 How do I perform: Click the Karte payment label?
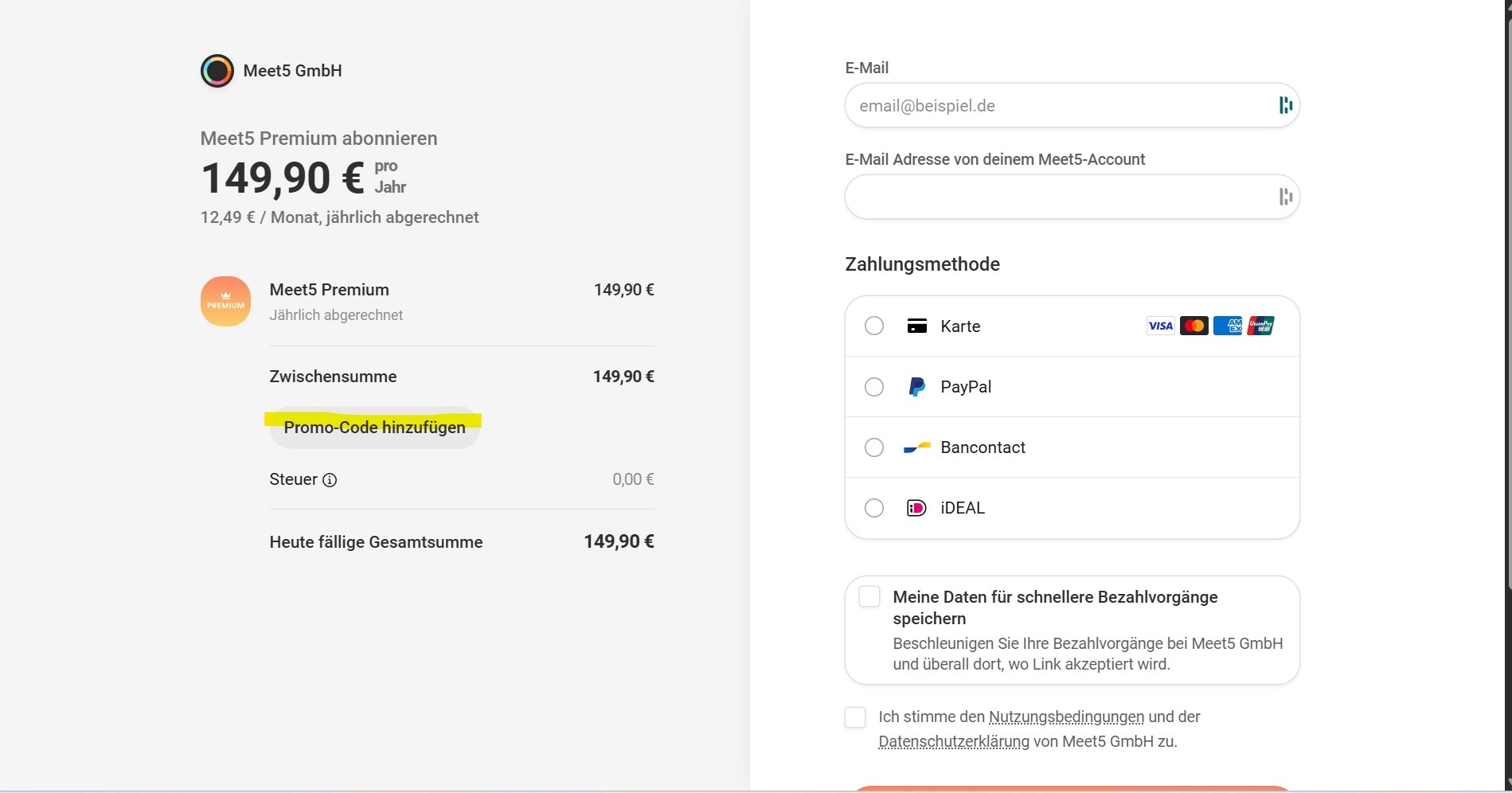(960, 326)
